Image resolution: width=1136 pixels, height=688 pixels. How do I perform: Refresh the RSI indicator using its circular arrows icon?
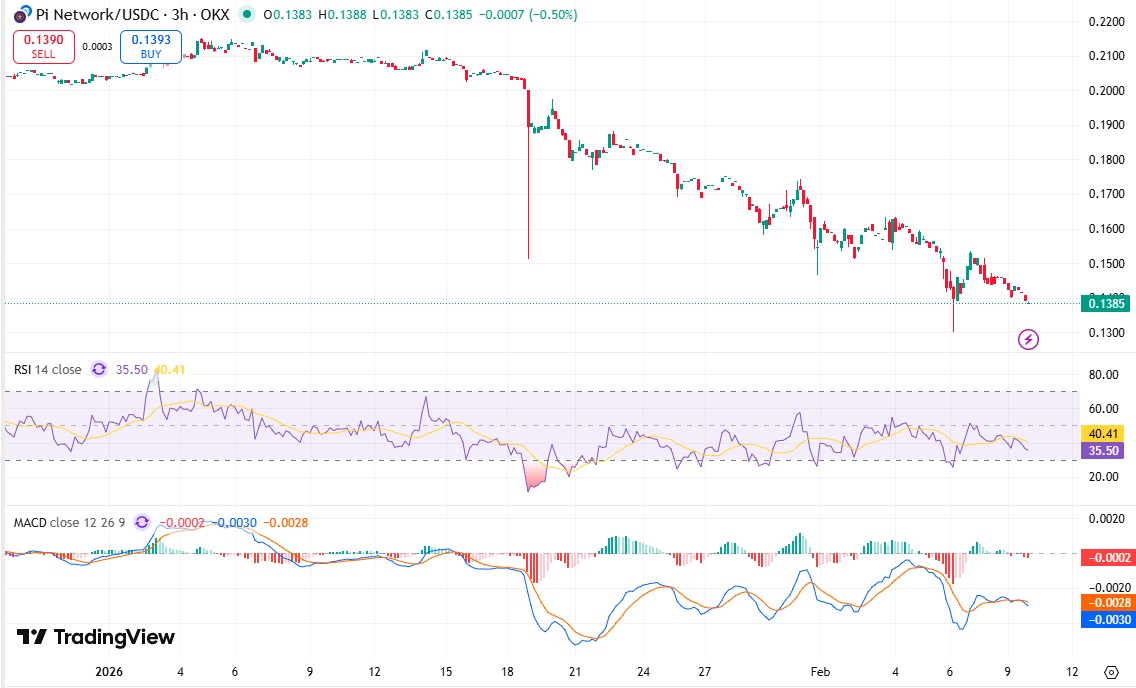(x=98, y=369)
